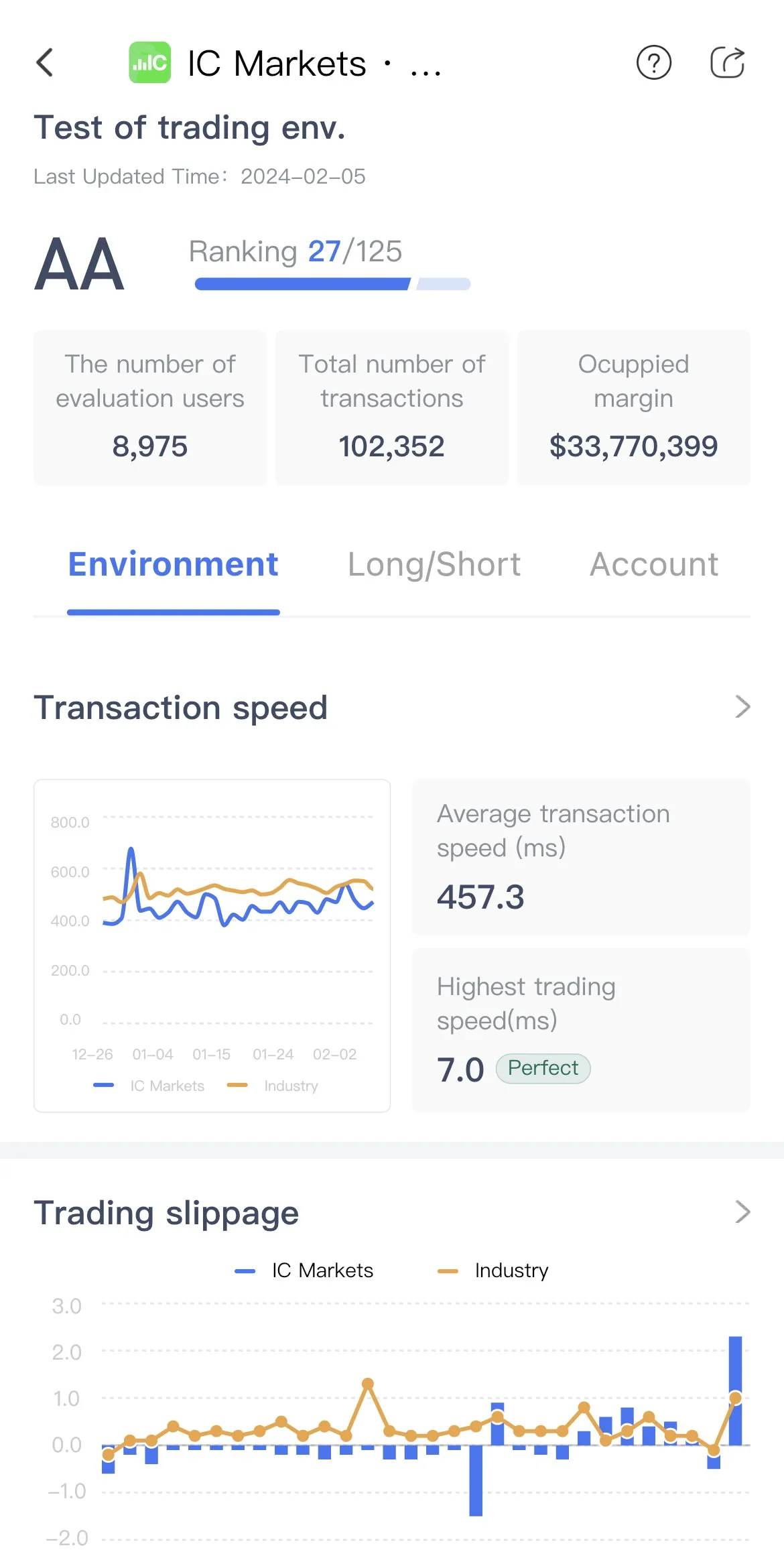Tap total transactions card showing 102,352
This screenshot has height=1564, width=784.
[x=392, y=407]
